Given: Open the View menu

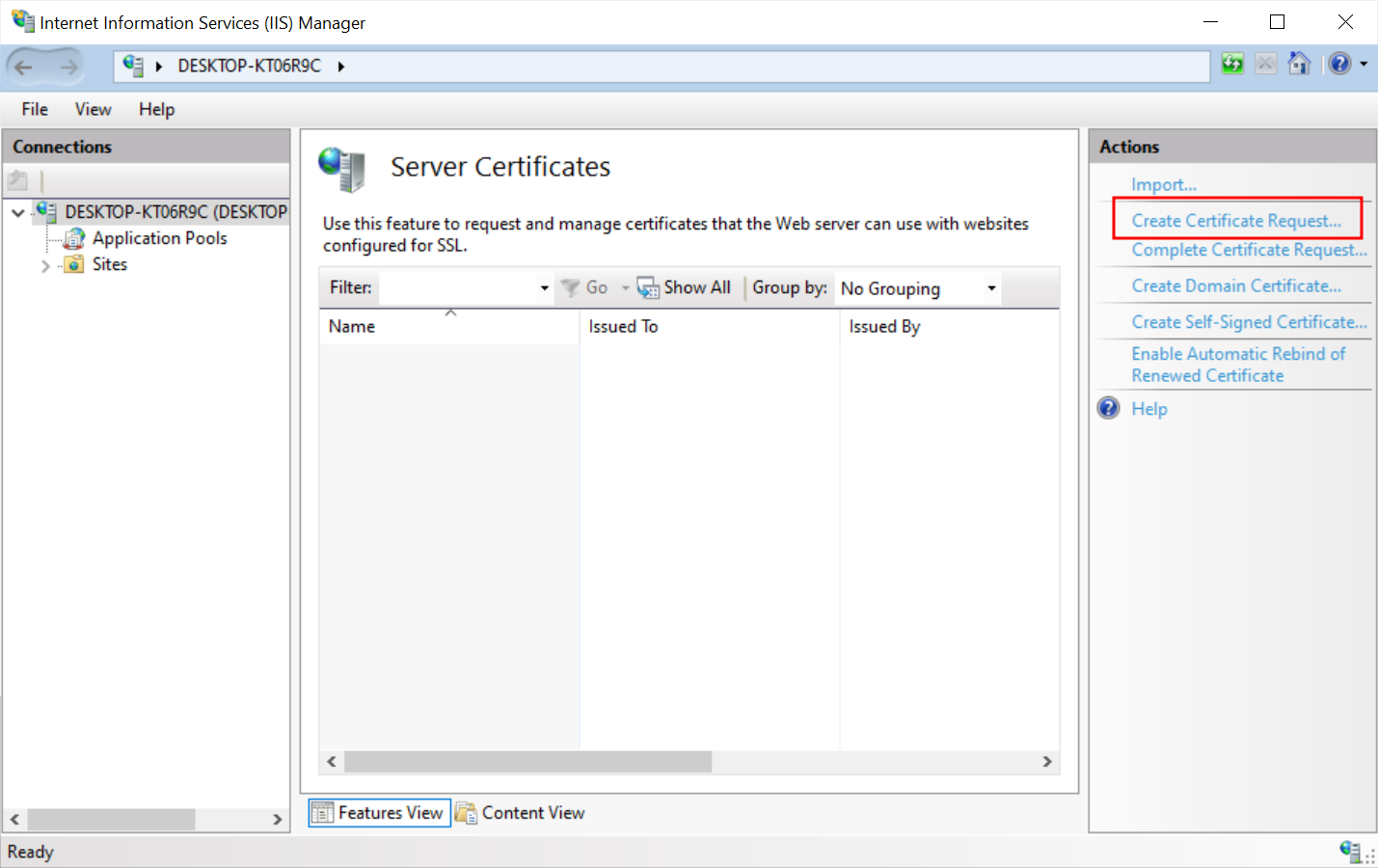Looking at the screenshot, I should (93, 109).
